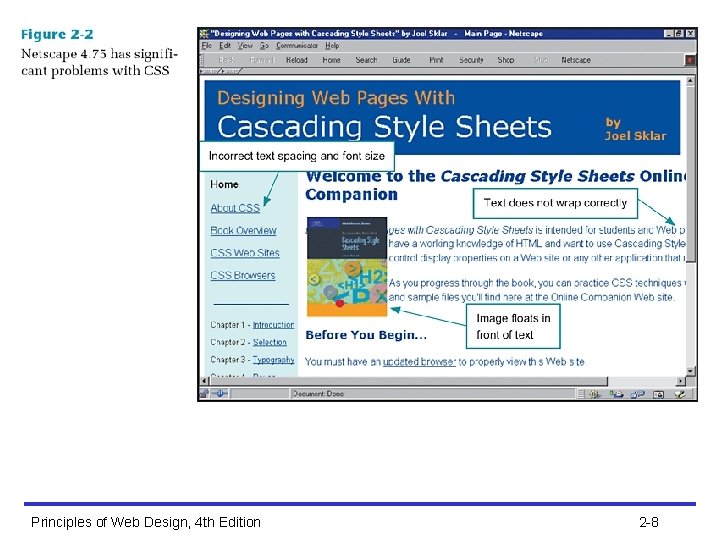Open Chapter 1 Introduction link
This screenshot has width=720, height=540.
pos(273,325)
